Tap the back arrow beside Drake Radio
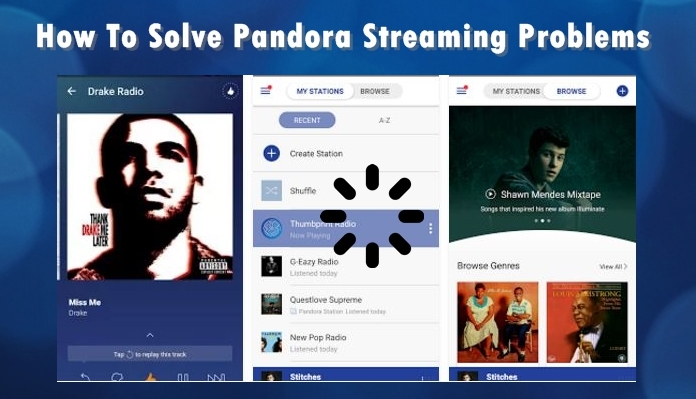The width and height of the screenshot is (696, 399). 71,91
